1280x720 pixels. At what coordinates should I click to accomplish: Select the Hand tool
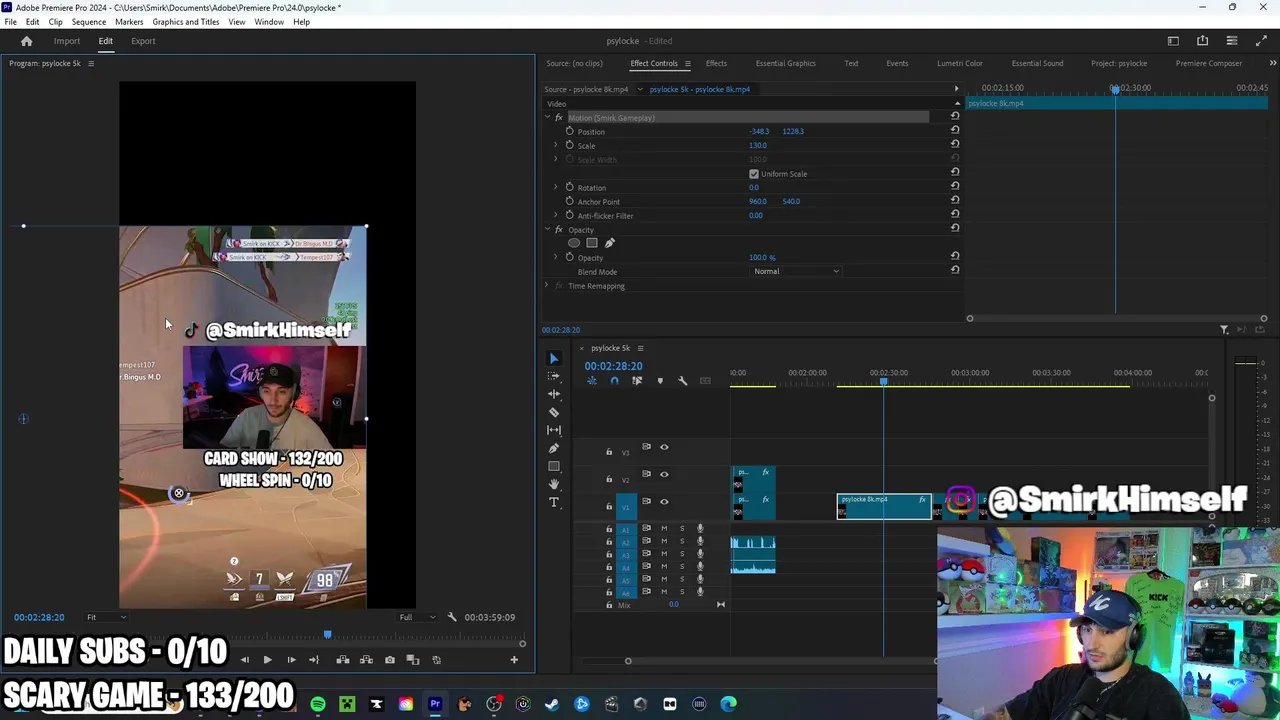click(554, 484)
